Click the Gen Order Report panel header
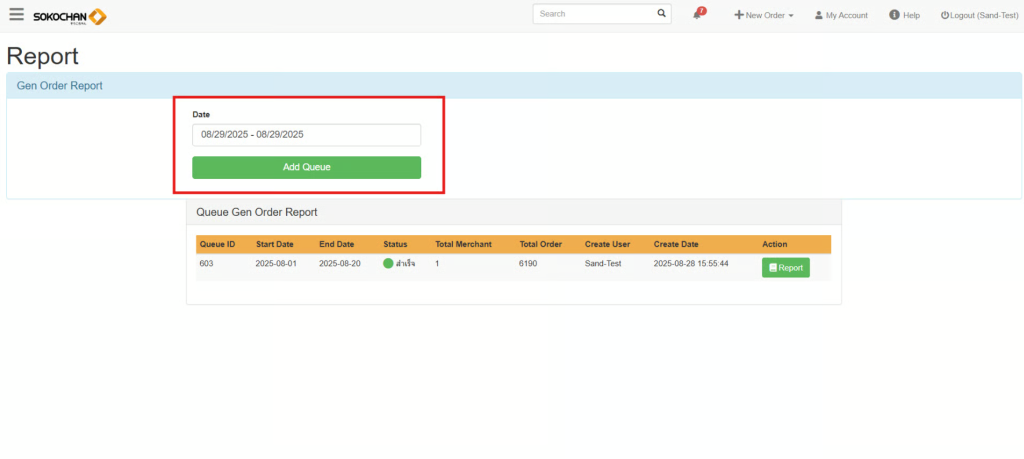Image resolution: width=1024 pixels, height=459 pixels. pyautogui.click(x=60, y=86)
